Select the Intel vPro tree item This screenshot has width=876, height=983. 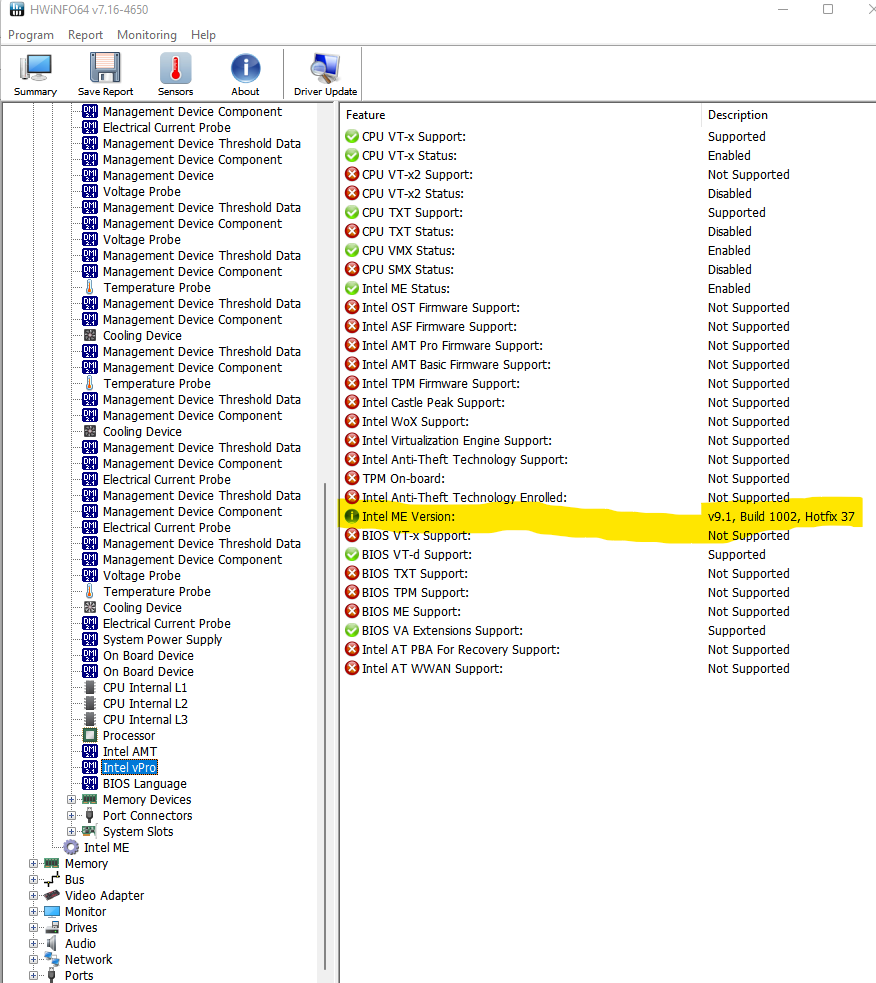click(129, 767)
